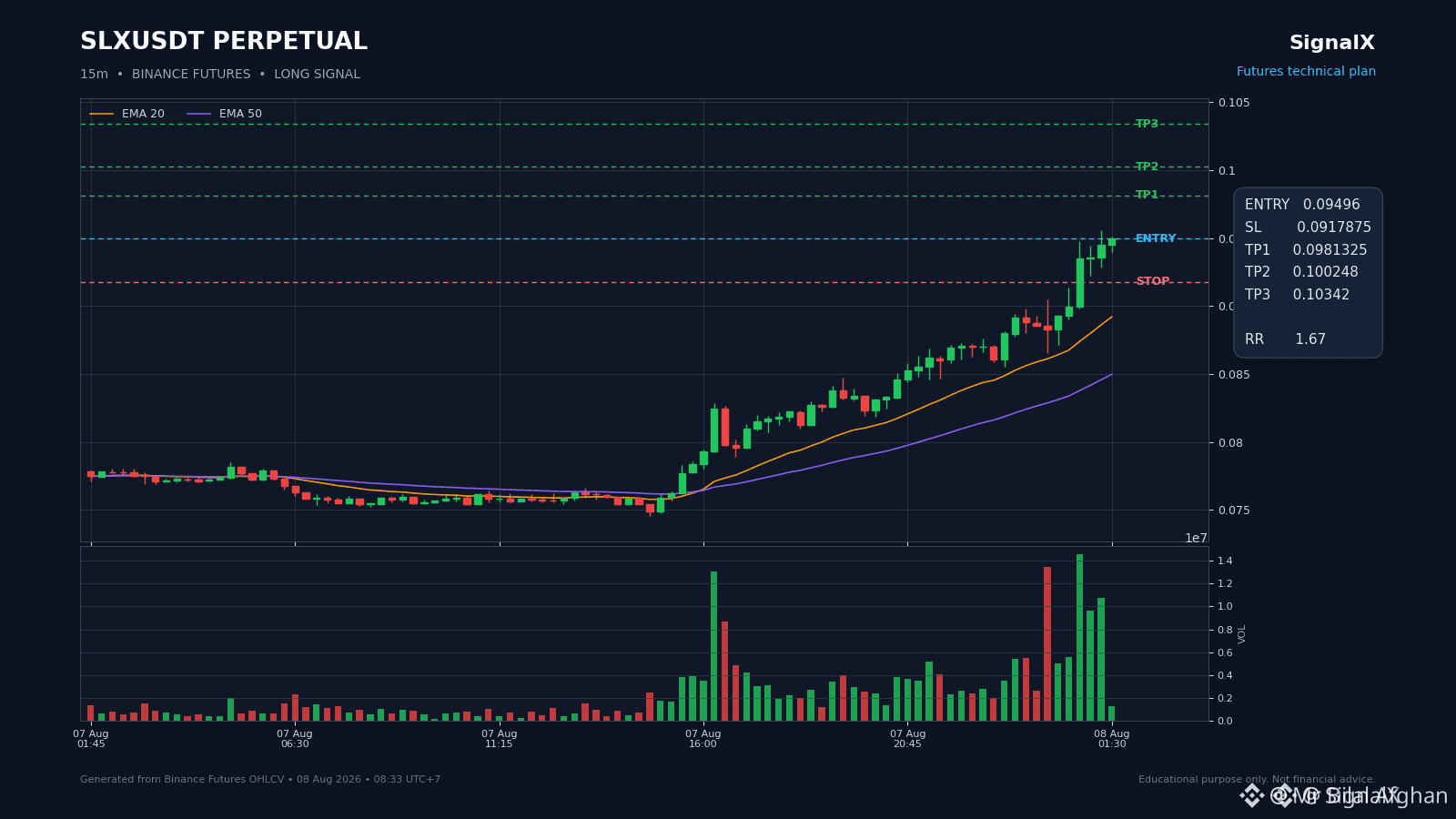Click the EMA 20 legend entry
Screen dimensions: 1456x819
127,114
